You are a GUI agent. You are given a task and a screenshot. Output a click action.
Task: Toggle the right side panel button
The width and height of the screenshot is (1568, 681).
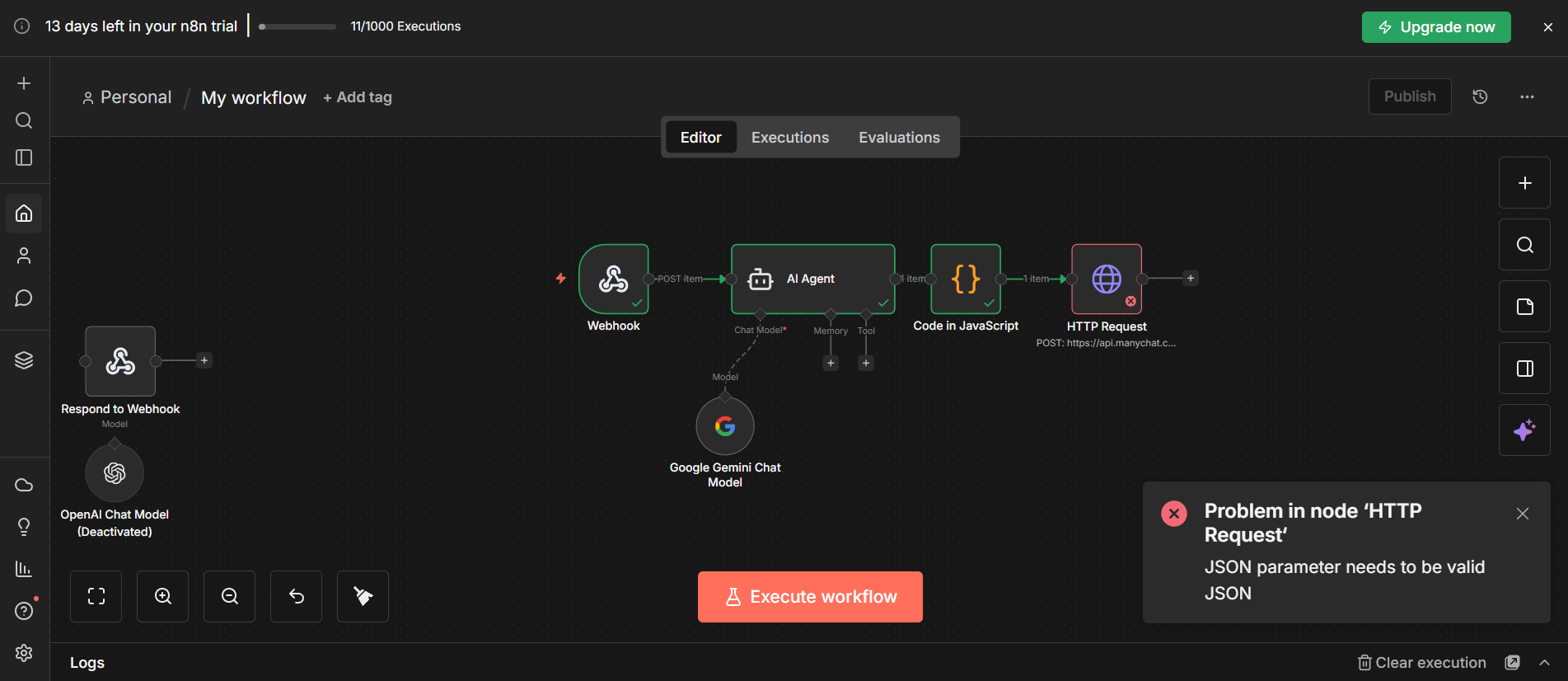[1524, 369]
